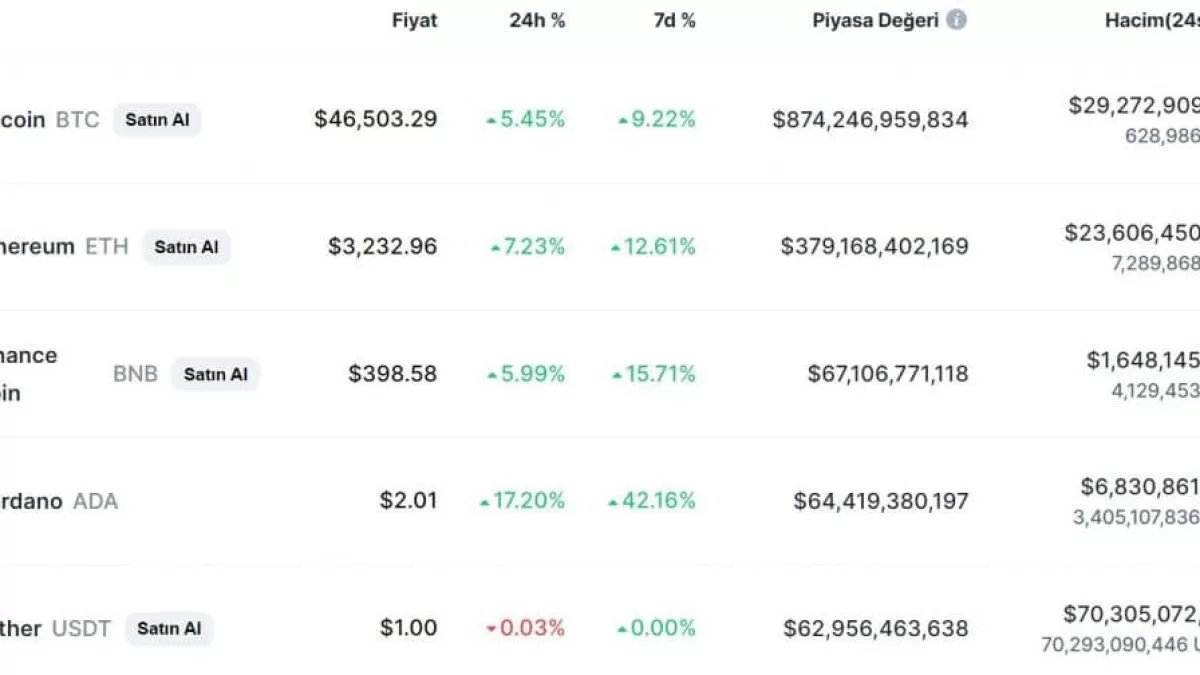Click Satın Al button next to USDT
The image size is (1200, 675).
169,629
